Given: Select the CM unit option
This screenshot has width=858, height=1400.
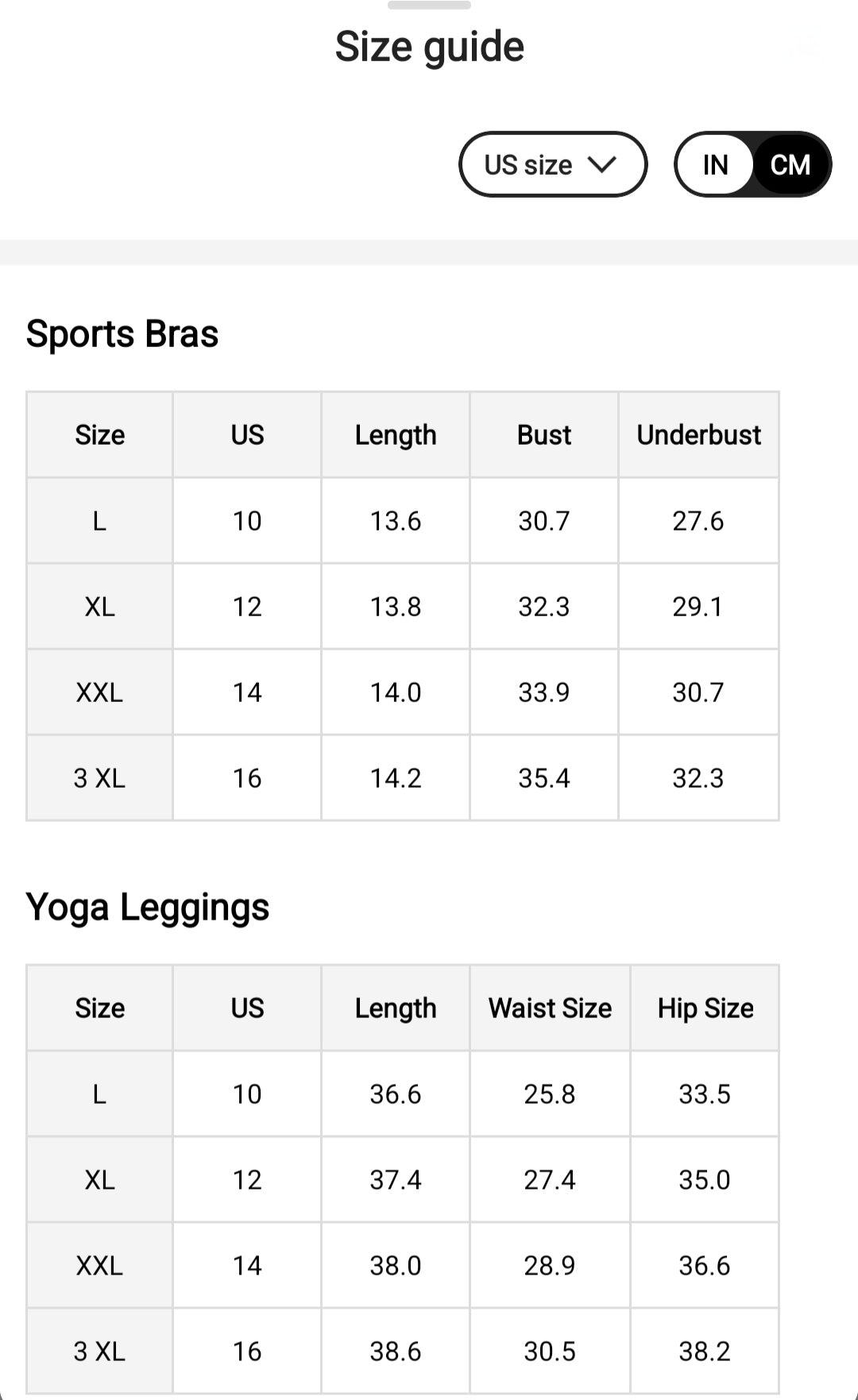Looking at the screenshot, I should pyautogui.click(x=790, y=164).
